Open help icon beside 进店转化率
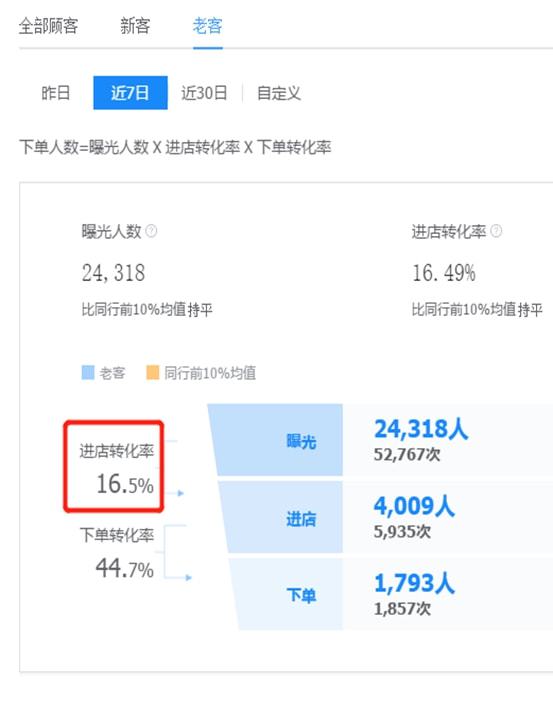The width and height of the screenshot is (553, 705). (x=496, y=231)
